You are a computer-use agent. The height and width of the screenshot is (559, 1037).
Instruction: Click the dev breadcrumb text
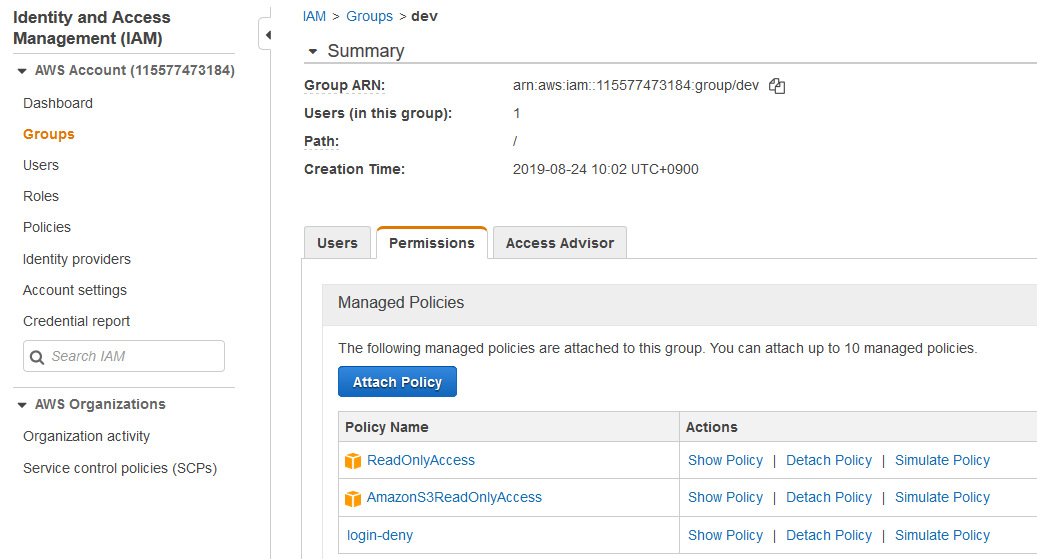click(x=425, y=16)
